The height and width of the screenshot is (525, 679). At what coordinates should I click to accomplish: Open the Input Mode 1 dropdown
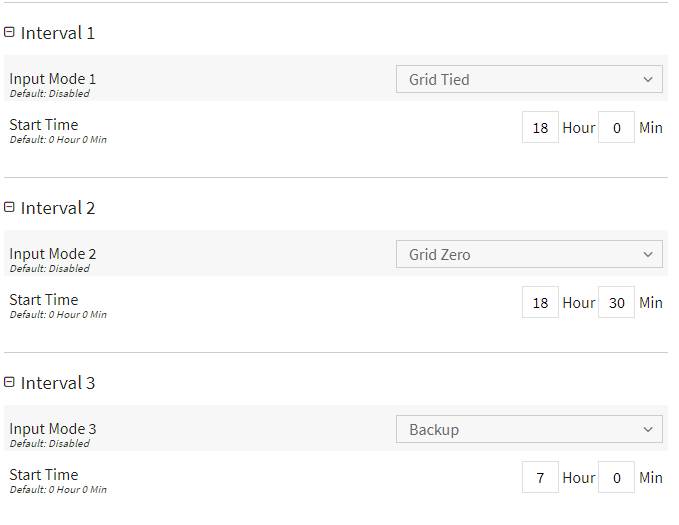(529, 79)
